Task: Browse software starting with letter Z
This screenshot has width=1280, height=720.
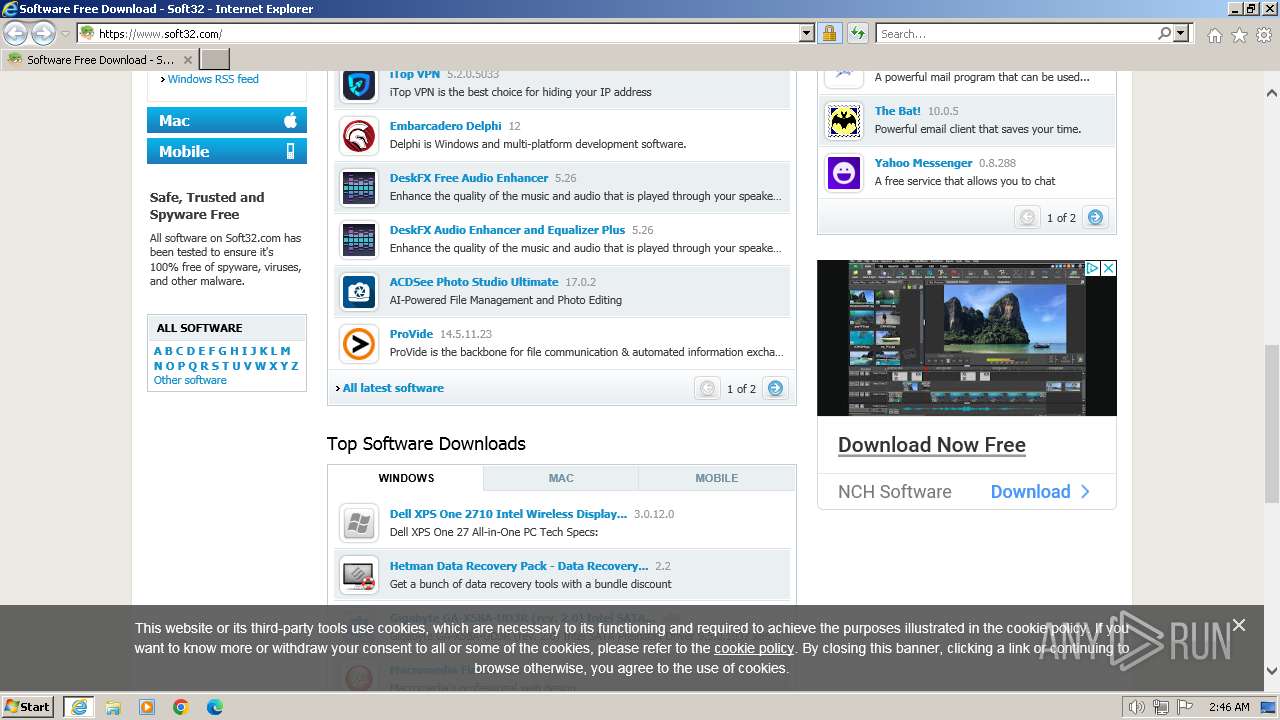Action: pyautogui.click(x=294, y=366)
